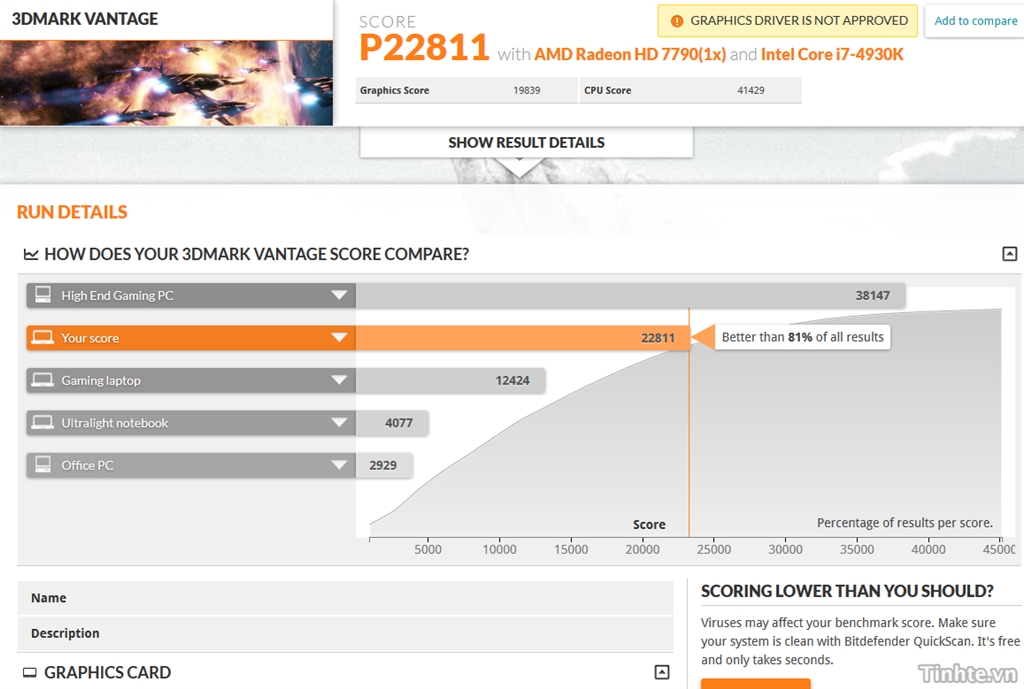
Task: Collapse the score comparison section
Action: 1010,253
